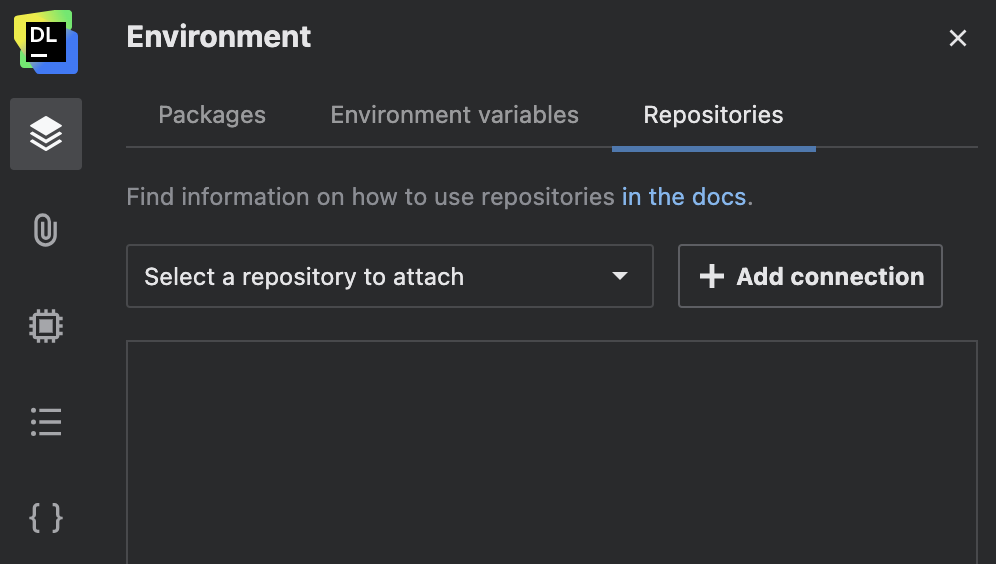This screenshot has width=996, height=564.
Task: Select the Repositories tab
Action: click(x=713, y=115)
